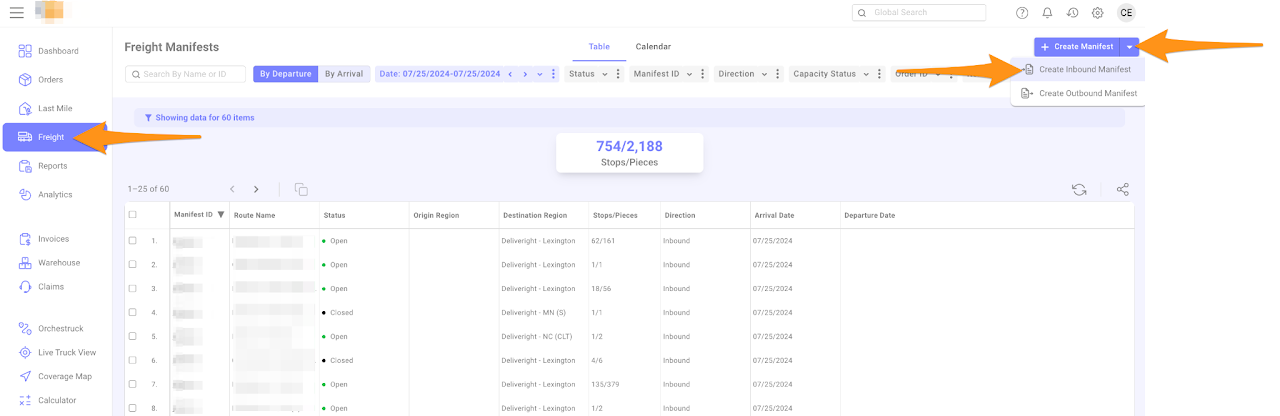Viewport: 1280px width, 416px height.
Task: Choose Create Inbound Manifest
Action: pyautogui.click(x=1076, y=70)
